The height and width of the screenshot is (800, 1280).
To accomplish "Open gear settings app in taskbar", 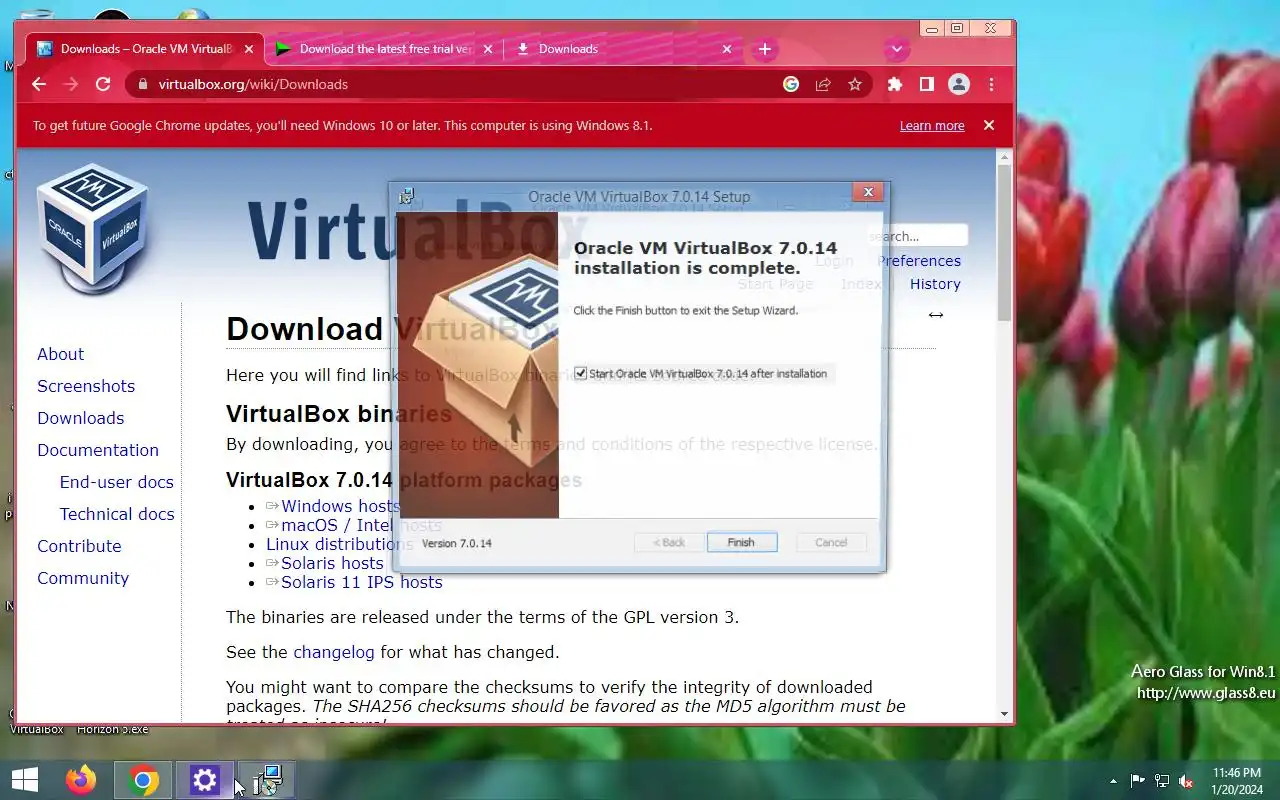I will tap(205, 780).
